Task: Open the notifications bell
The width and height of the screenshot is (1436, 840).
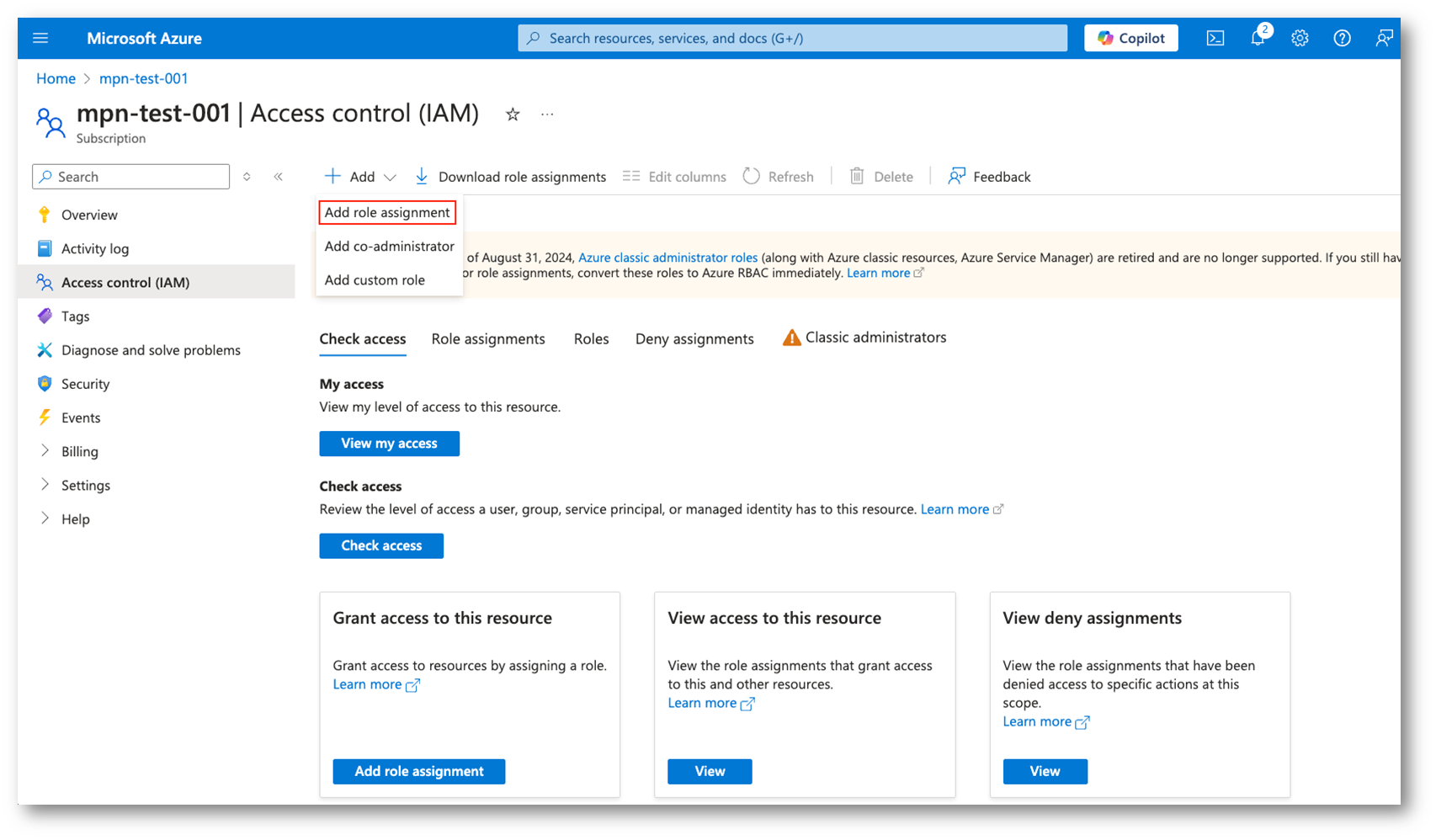Action: pyautogui.click(x=1257, y=38)
